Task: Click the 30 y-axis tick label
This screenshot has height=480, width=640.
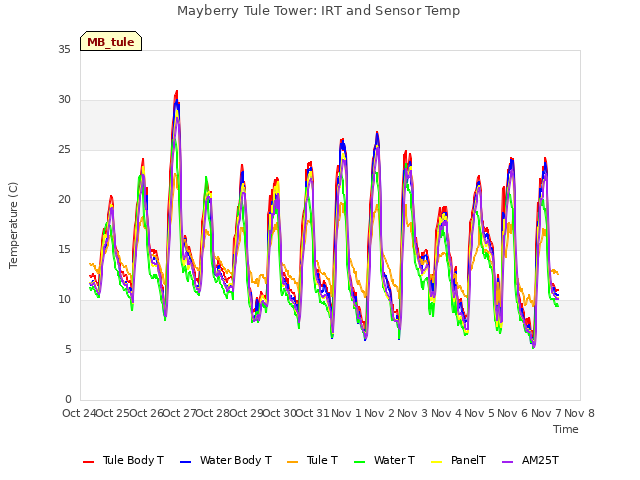Action: [x=64, y=100]
